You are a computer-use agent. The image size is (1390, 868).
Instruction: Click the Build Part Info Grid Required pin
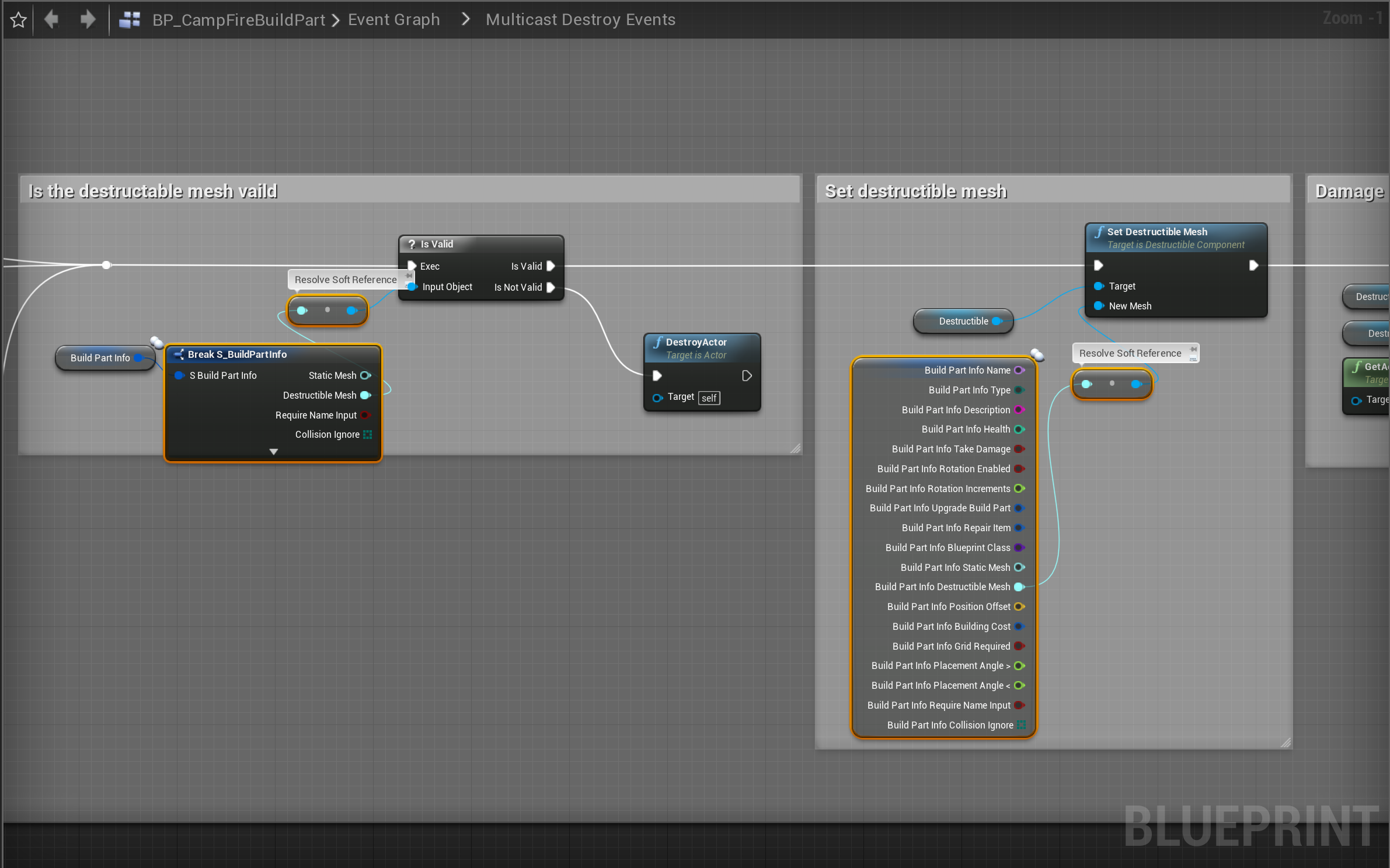pyautogui.click(x=1019, y=646)
